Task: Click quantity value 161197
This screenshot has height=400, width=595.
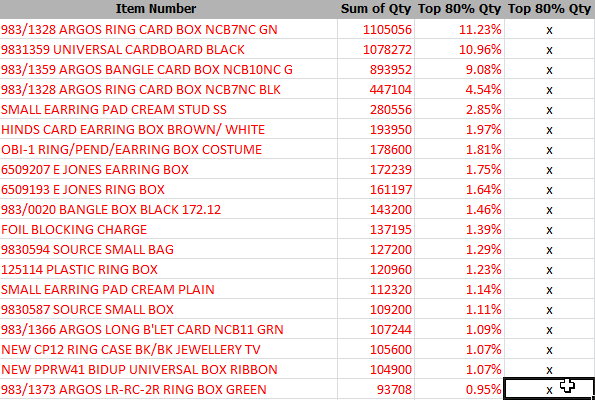Action: [390, 190]
